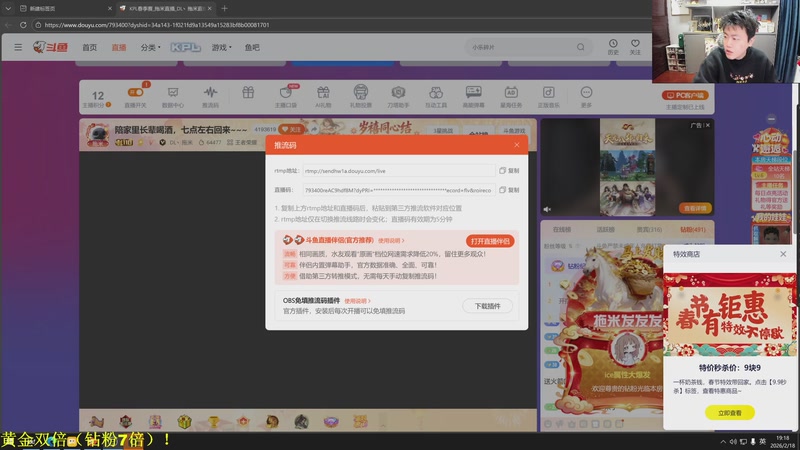Image resolution: width=800 pixels, height=450 pixels.
Task: Go back in browser
Action: pyautogui.click(x=8, y=24)
